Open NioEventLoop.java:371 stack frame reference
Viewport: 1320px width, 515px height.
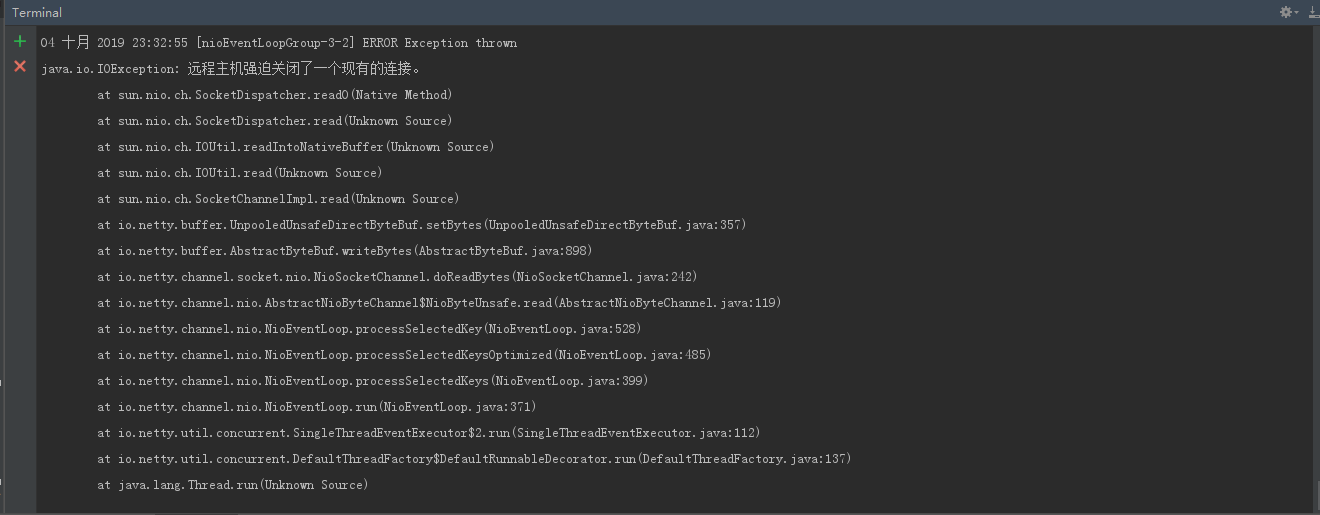click(457, 407)
